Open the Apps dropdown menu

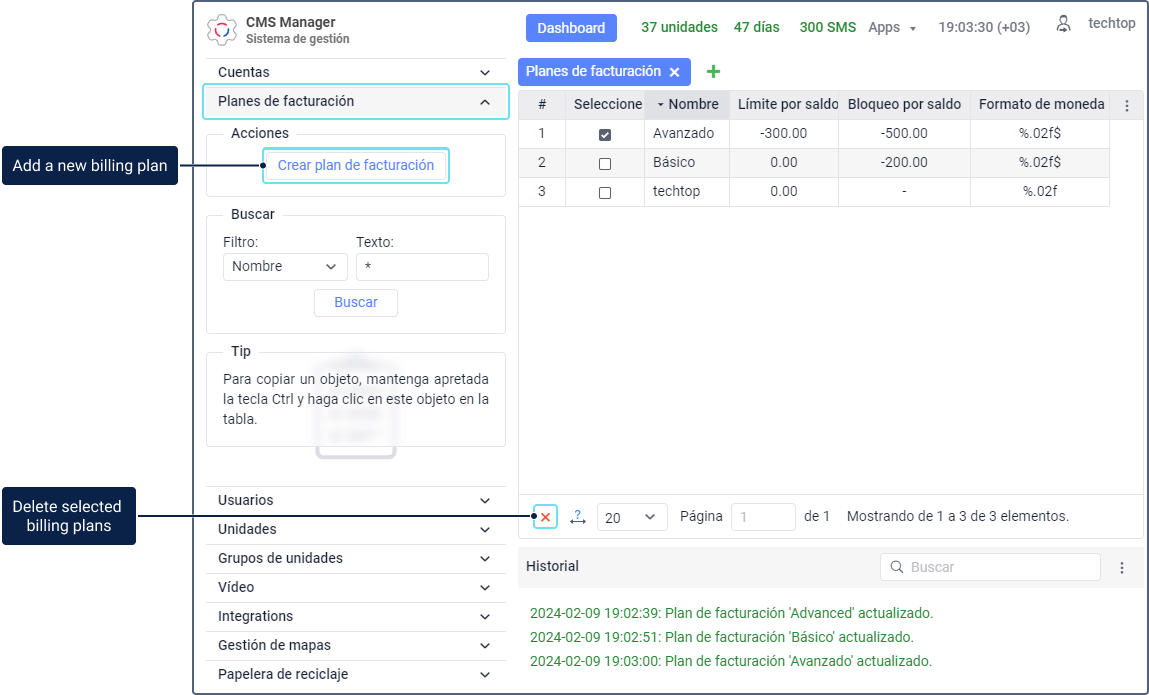tap(892, 28)
